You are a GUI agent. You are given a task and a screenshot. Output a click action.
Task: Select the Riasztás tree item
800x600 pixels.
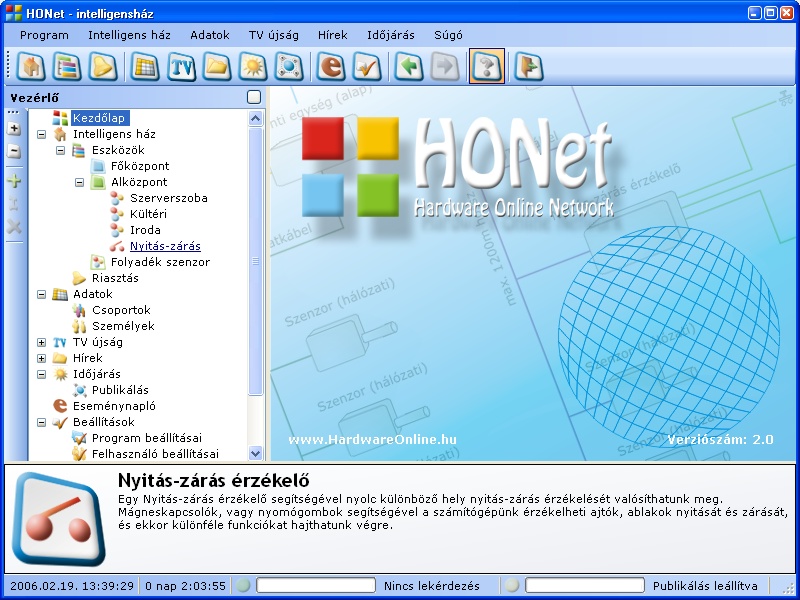click(x=115, y=278)
